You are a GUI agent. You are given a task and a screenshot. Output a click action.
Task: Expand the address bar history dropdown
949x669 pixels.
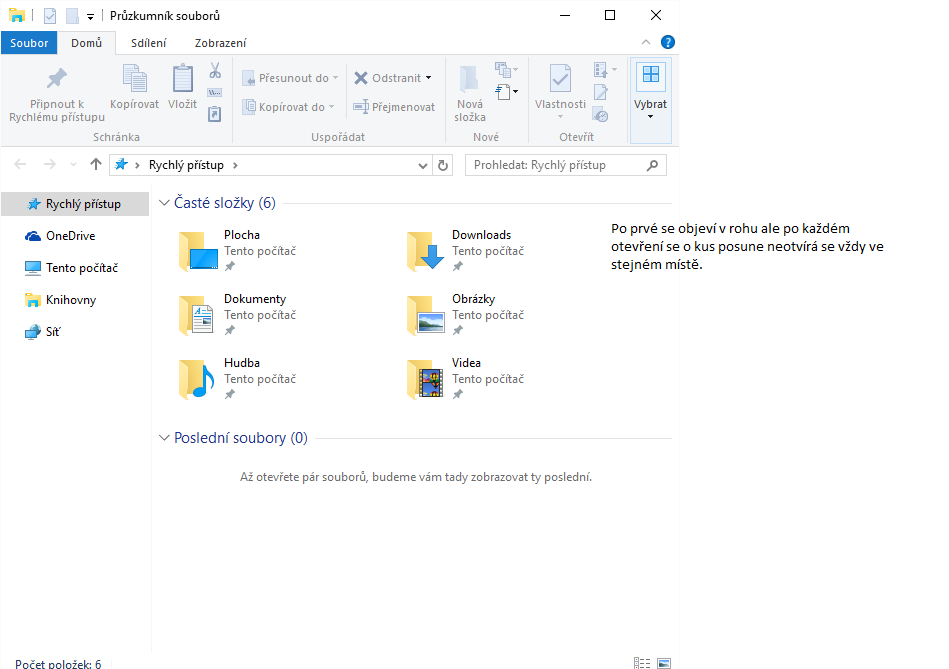pyautogui.click(x=422, y=165)
